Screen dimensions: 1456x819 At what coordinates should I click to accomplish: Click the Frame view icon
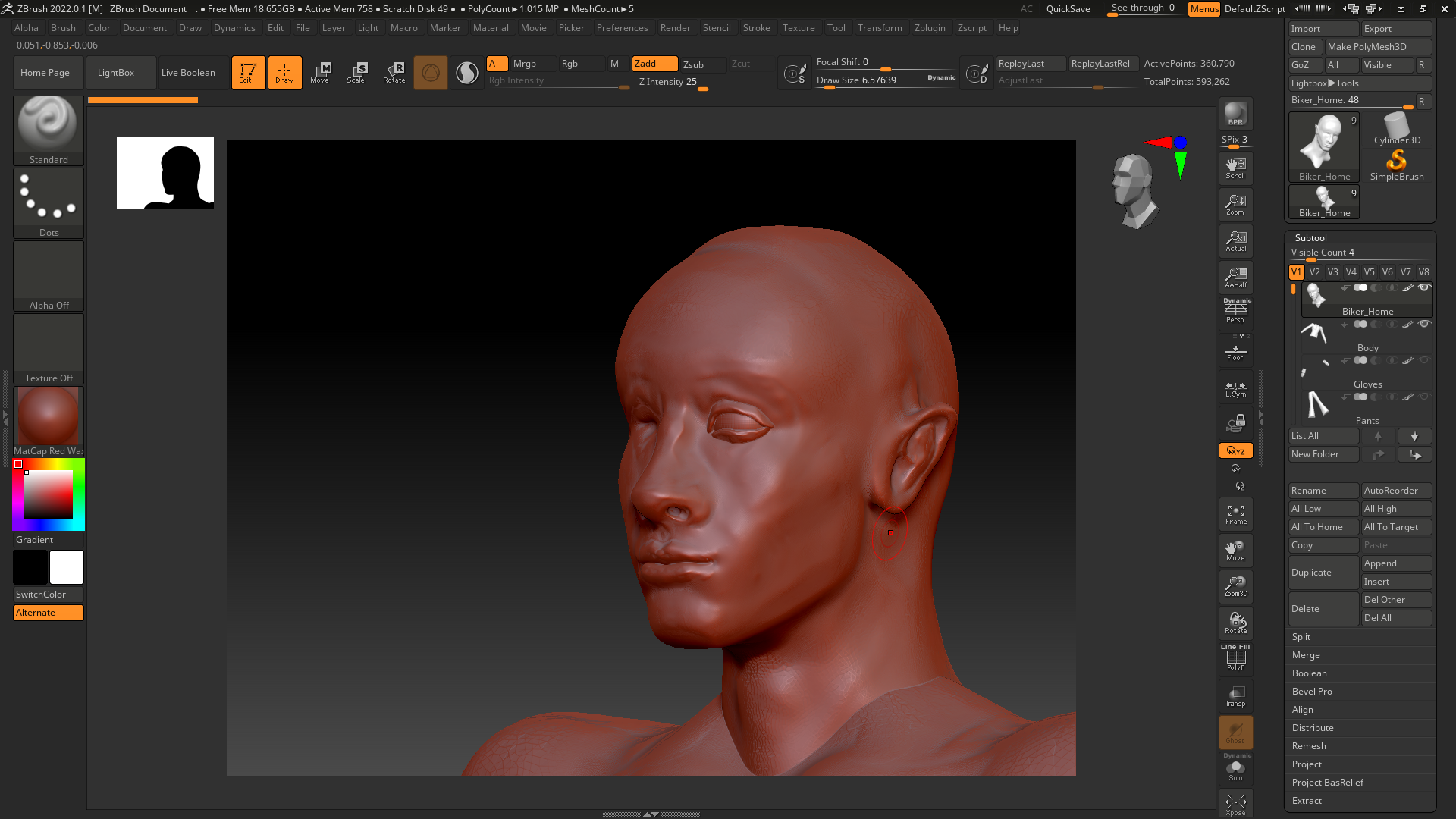click(1235, 515)
